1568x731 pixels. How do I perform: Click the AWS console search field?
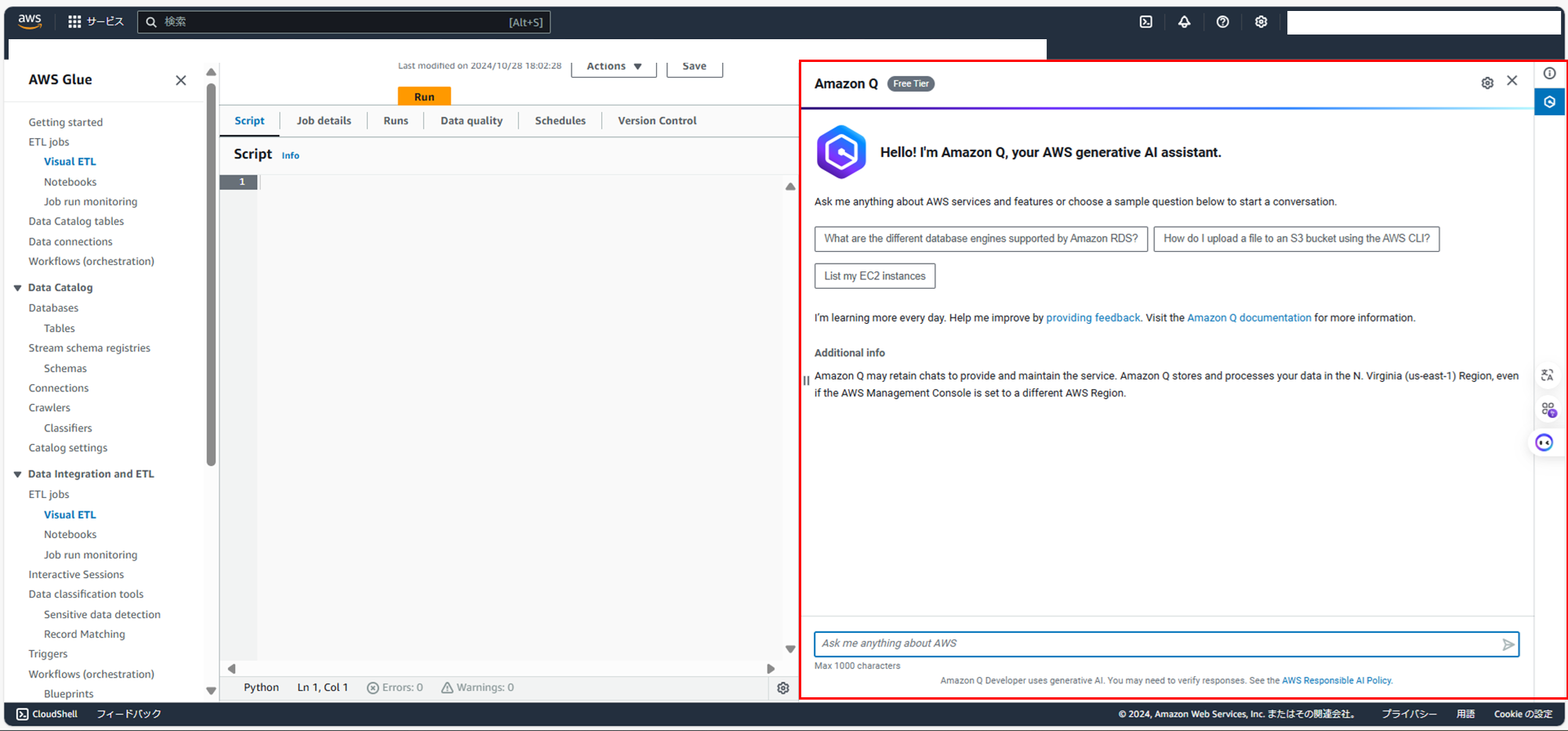point(344,22)
